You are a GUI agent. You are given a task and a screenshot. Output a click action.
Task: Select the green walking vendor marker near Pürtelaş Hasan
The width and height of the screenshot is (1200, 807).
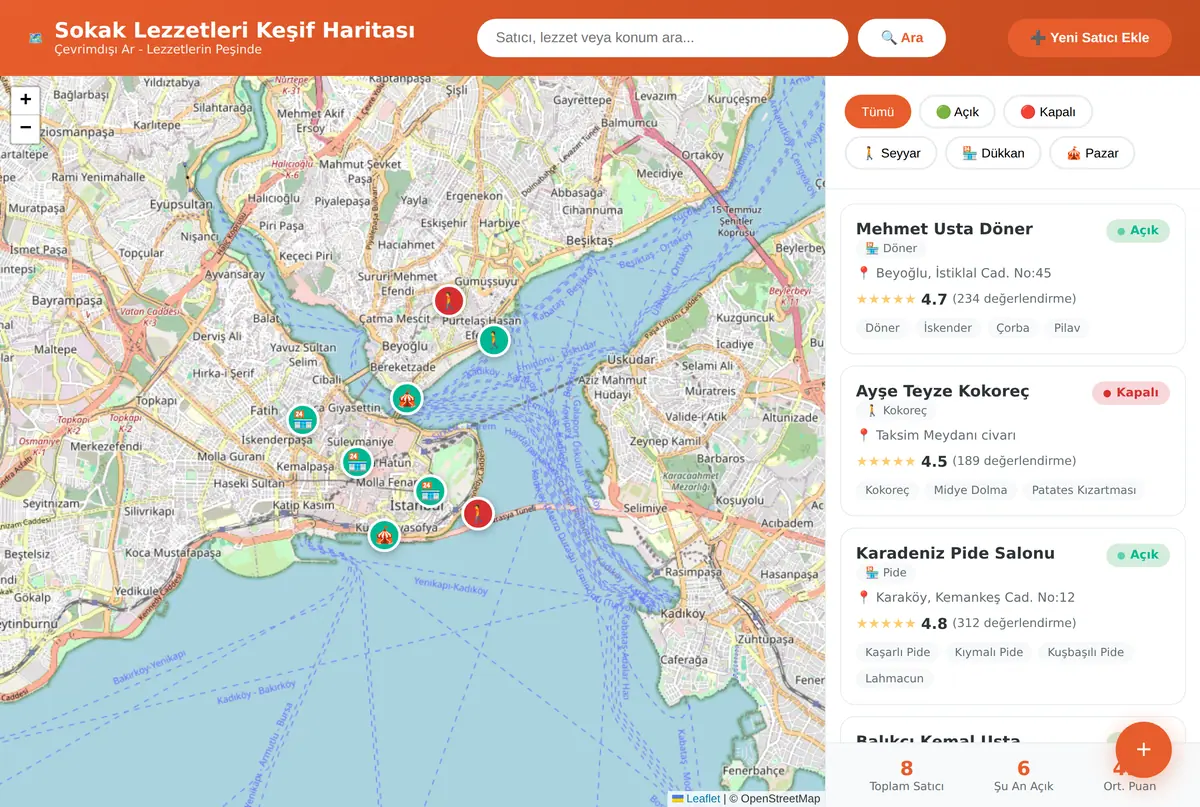pos(493,340)
